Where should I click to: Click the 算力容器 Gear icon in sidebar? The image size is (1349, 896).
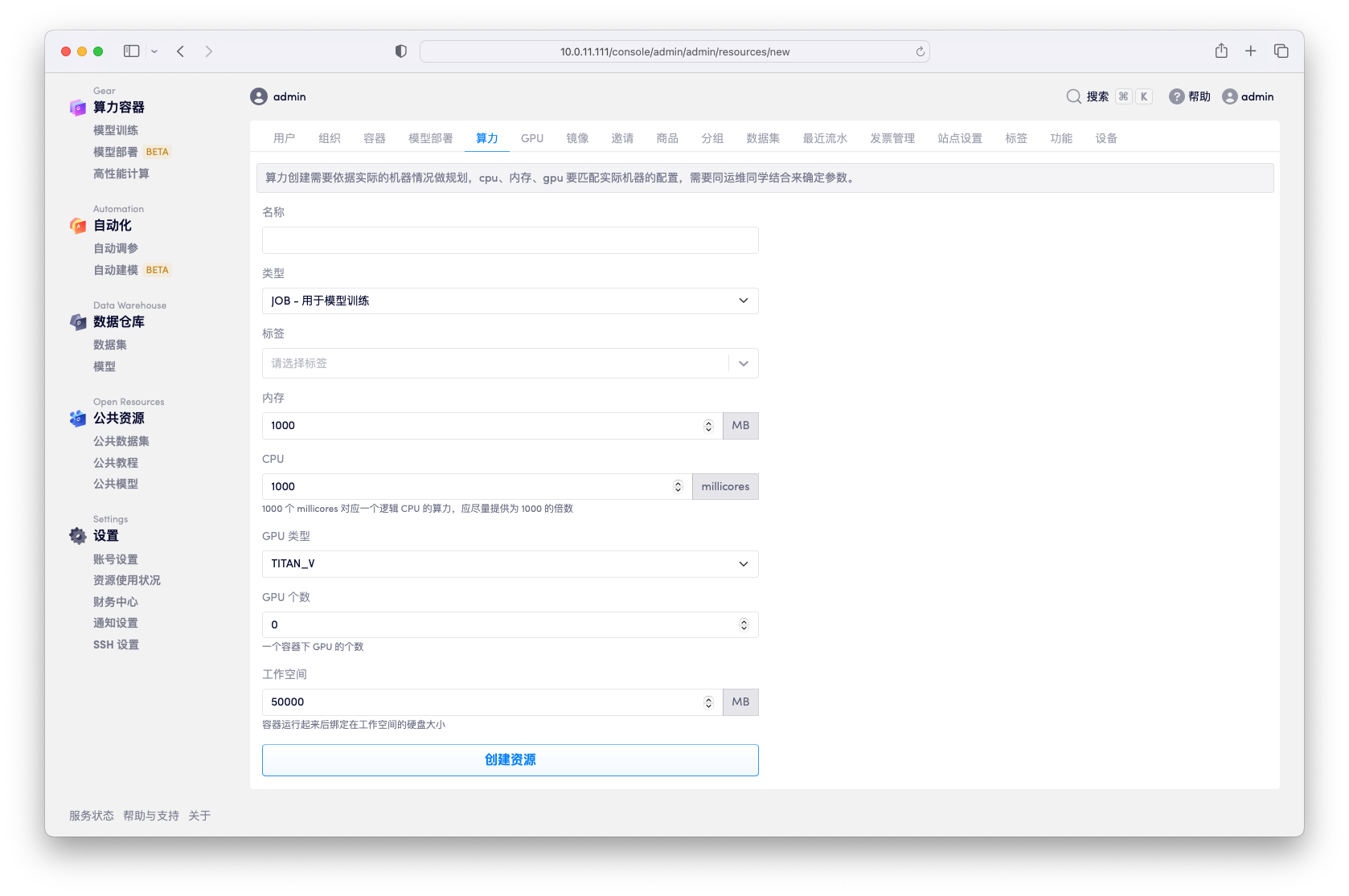point(78,108)
